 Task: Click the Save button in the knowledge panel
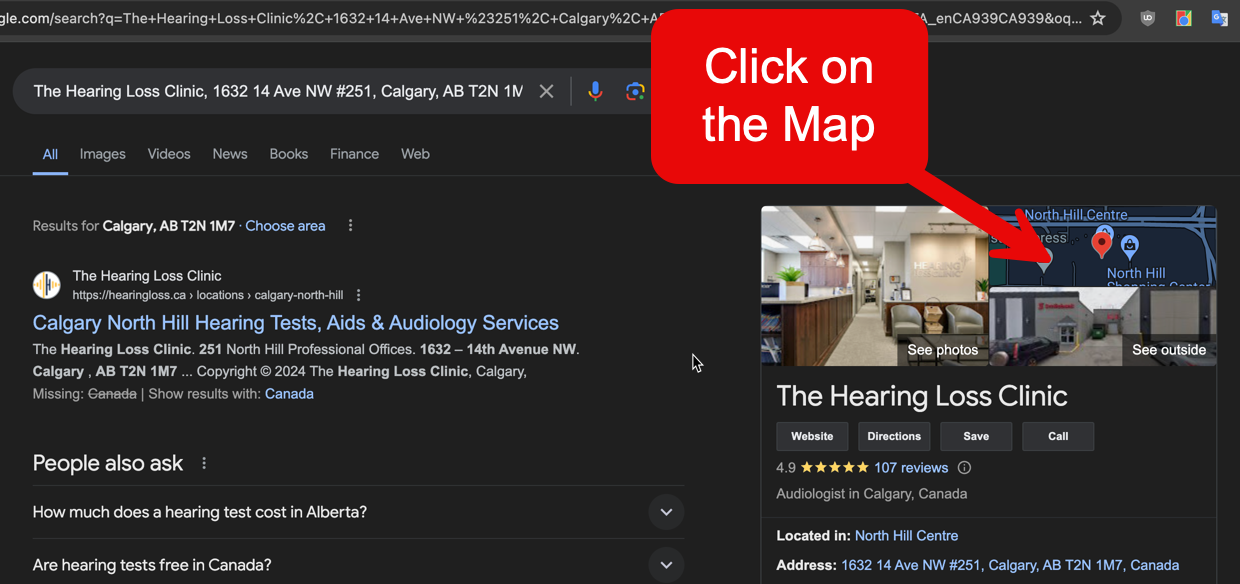976,436
